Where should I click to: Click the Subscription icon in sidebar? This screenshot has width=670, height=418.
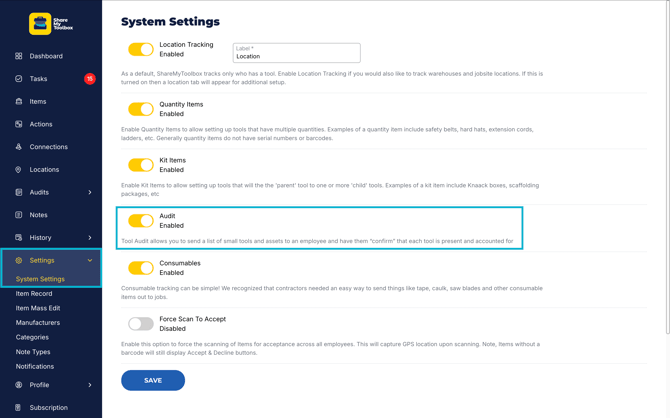18,407
